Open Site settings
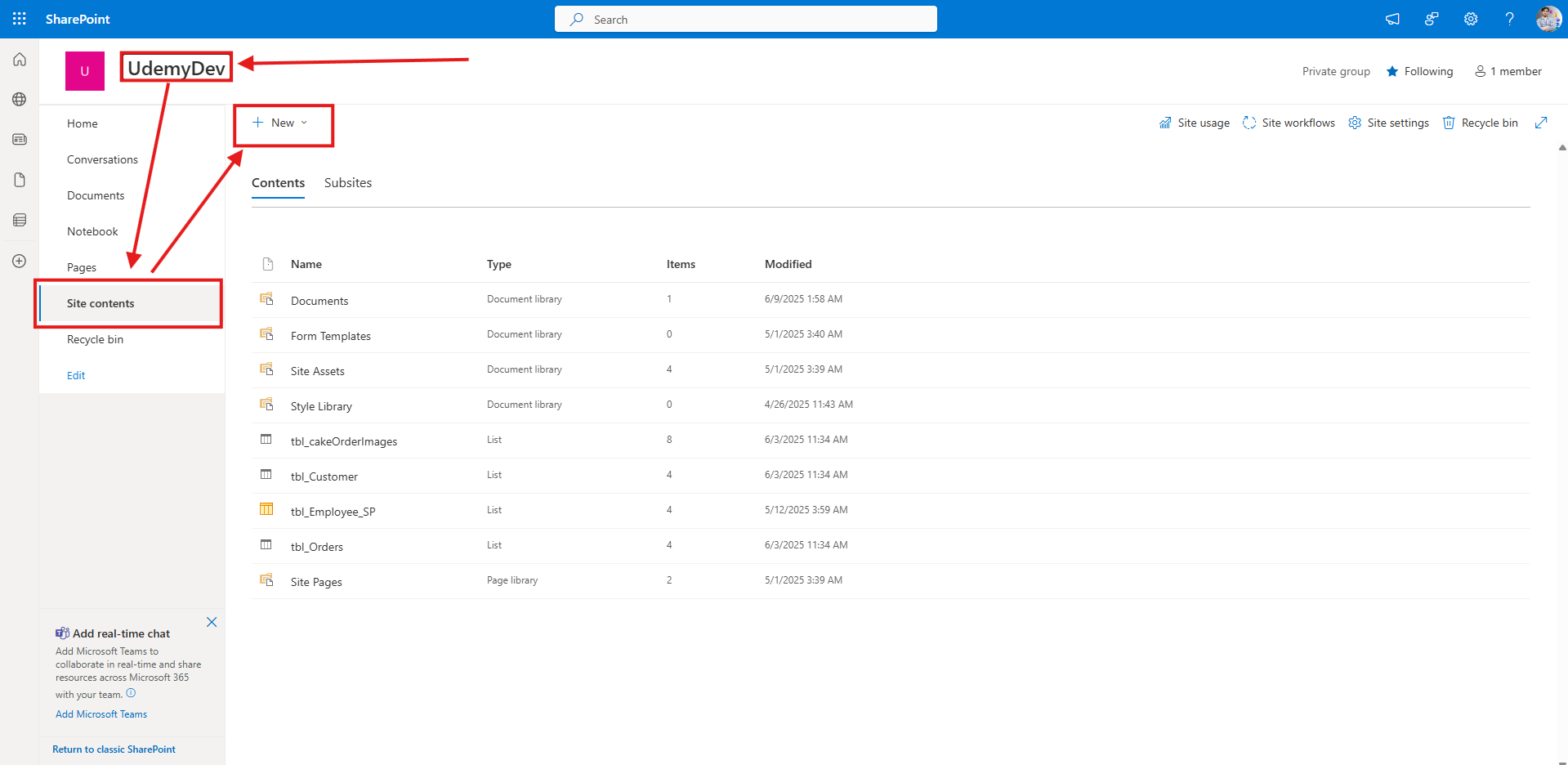Viewport: 1568px width, 765px height. 1388,123
